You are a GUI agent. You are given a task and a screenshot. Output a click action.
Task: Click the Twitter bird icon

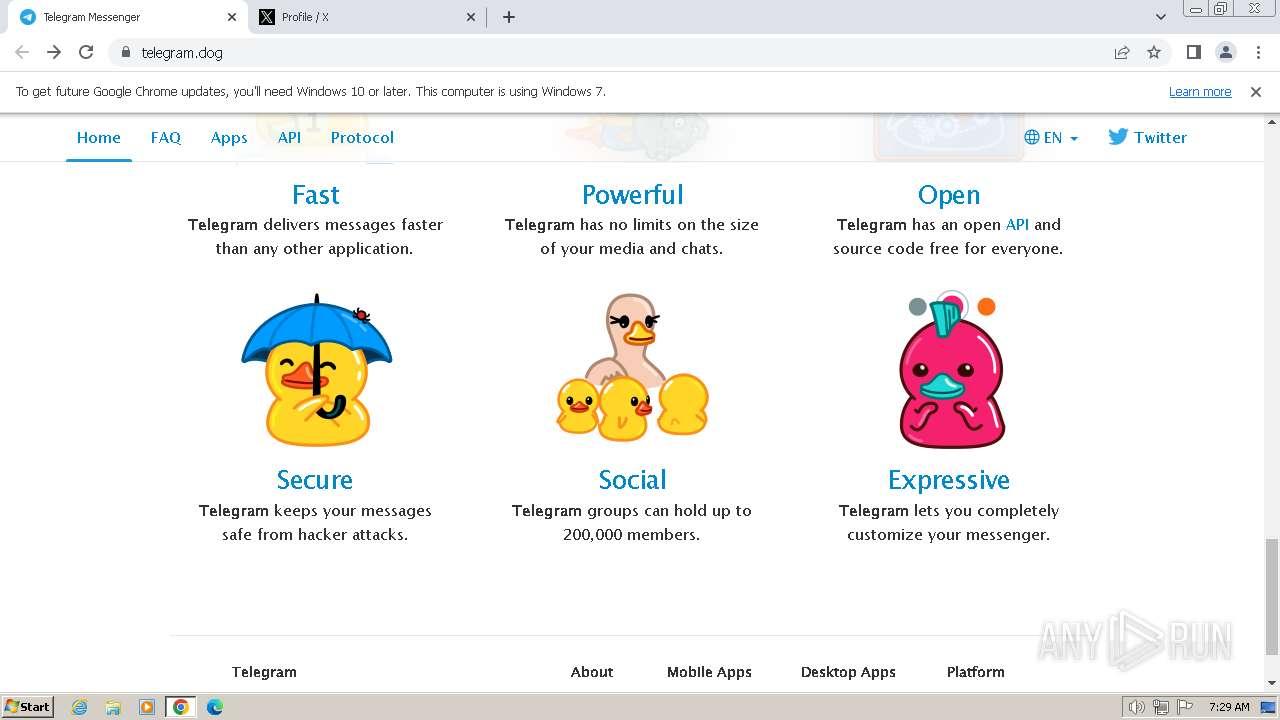click(x=1118, y=137)
